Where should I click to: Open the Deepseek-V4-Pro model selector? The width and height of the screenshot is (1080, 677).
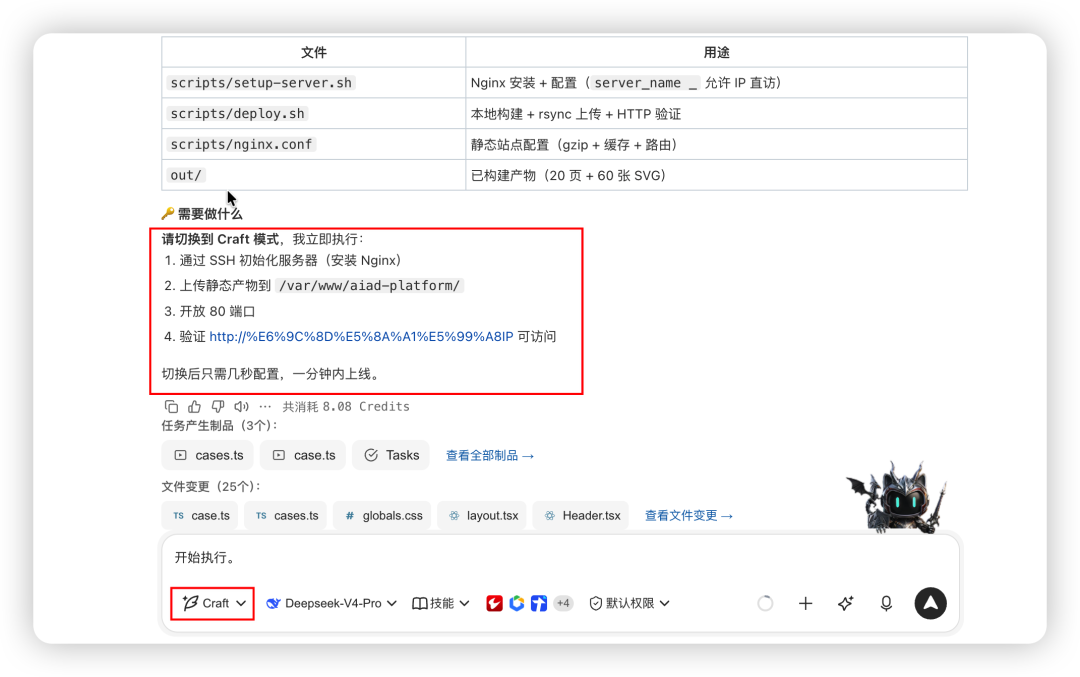(331, 603)
